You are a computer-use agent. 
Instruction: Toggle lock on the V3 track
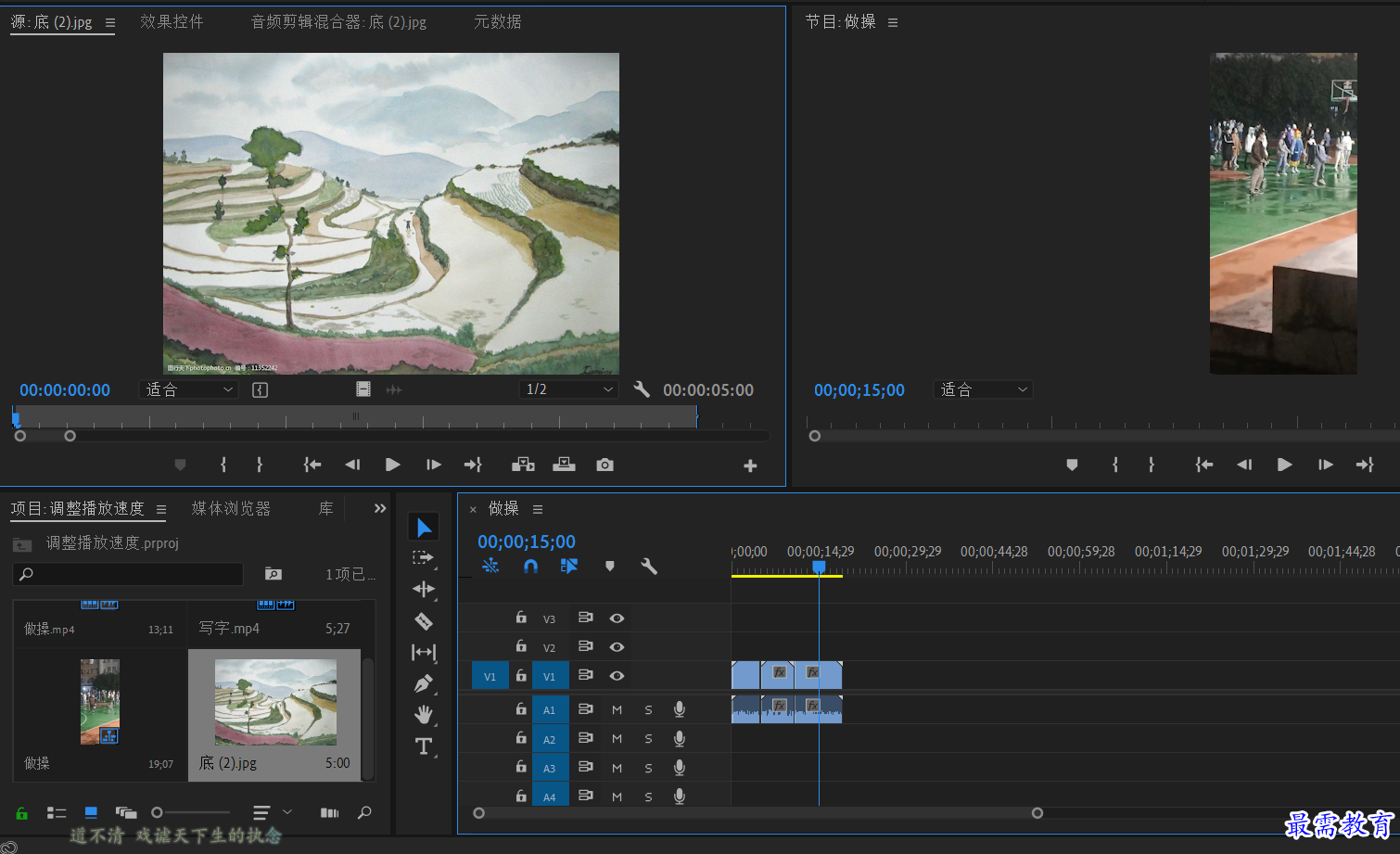pyautogui.click(x=521, y=618)
